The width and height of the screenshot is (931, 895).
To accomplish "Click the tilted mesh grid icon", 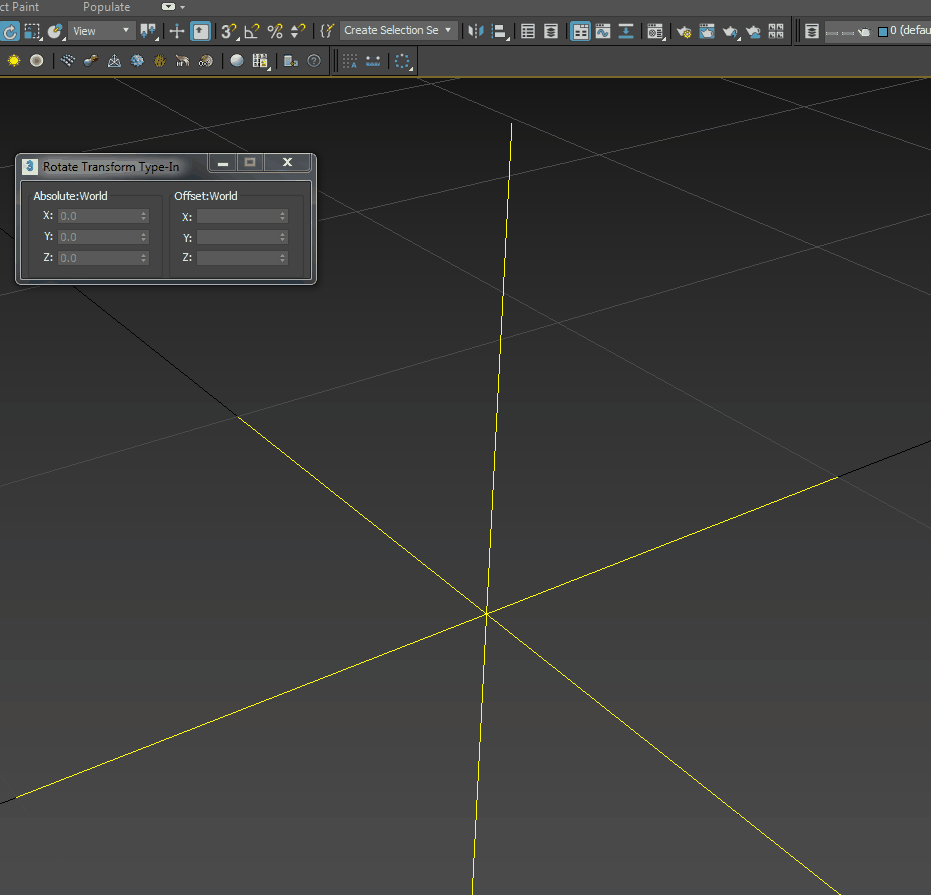I will click(x=68, y=61).
